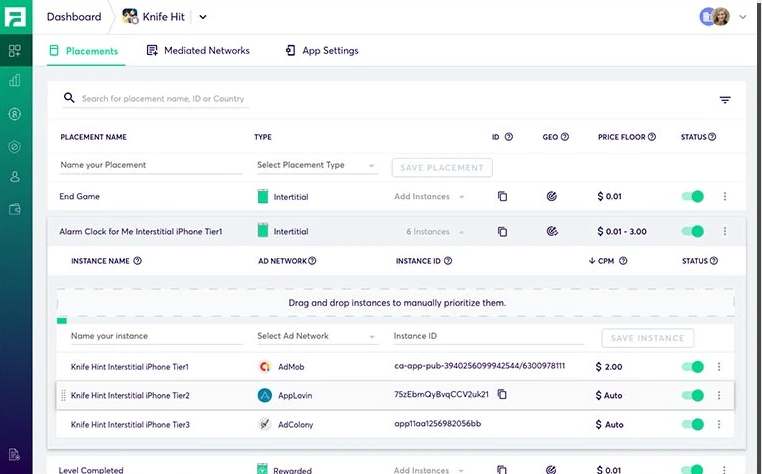The width and height of the screenshot is (762, 474).
Task: Click the $ 0.01 - 3.00 price floor
Action: tap(622, 232)
